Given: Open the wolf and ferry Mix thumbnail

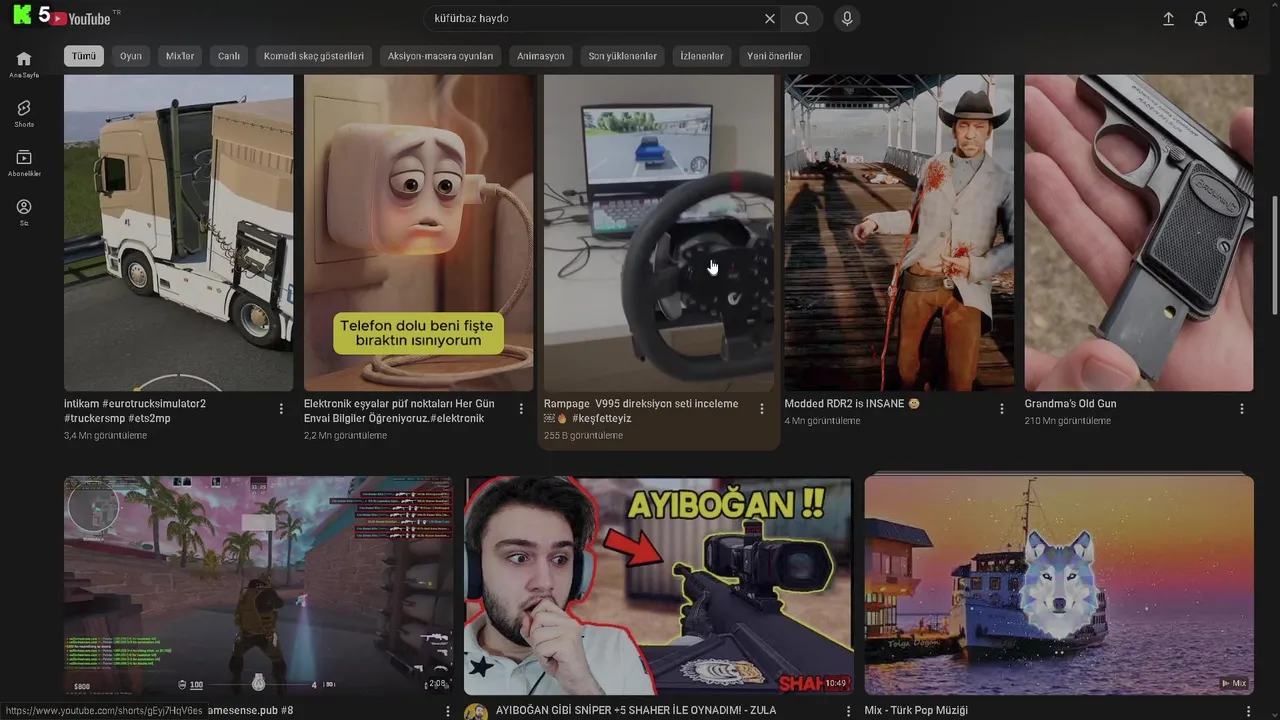Looking at the screenshot, I should 1059,585.
